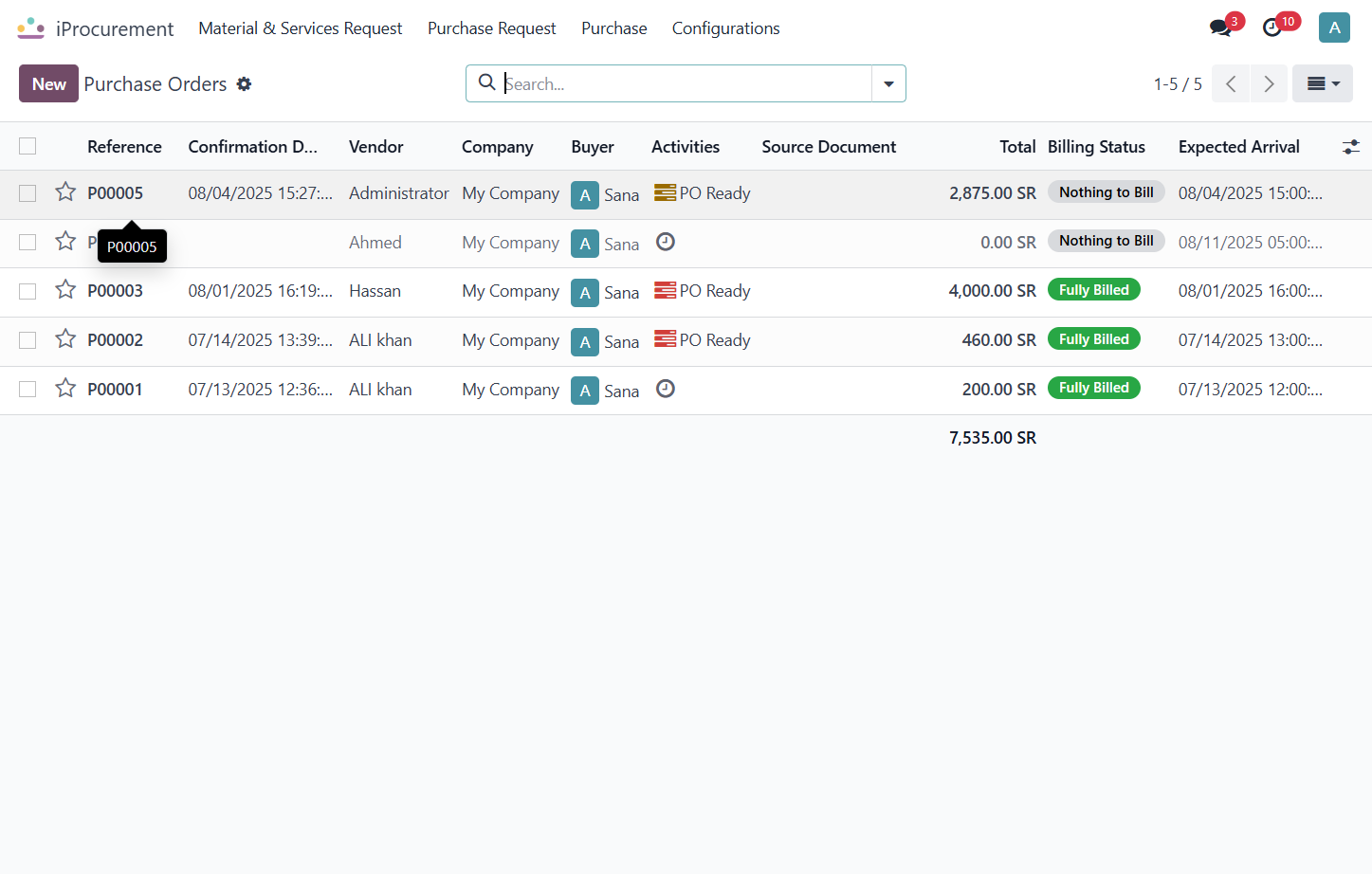Check the P00001 row checkbox
The image size is (1372, 874).
coord(27,390)
